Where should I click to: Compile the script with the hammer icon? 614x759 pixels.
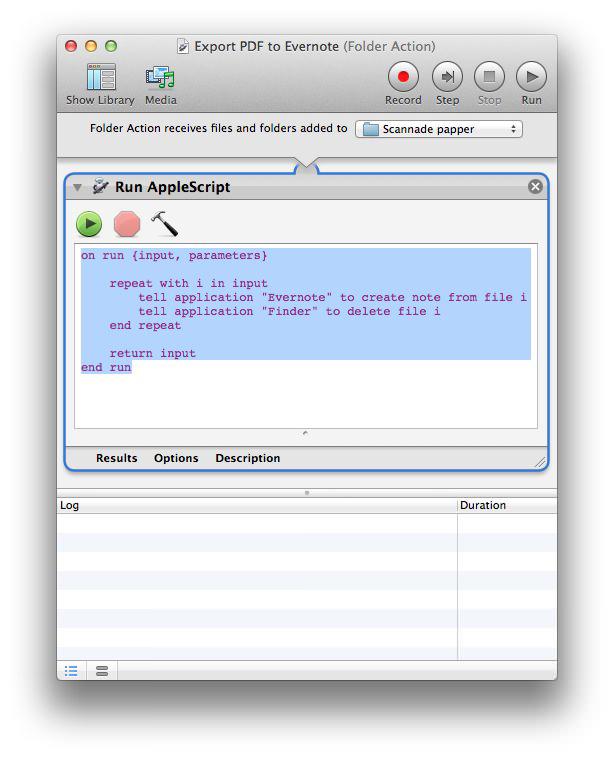(x=165, y=224)
